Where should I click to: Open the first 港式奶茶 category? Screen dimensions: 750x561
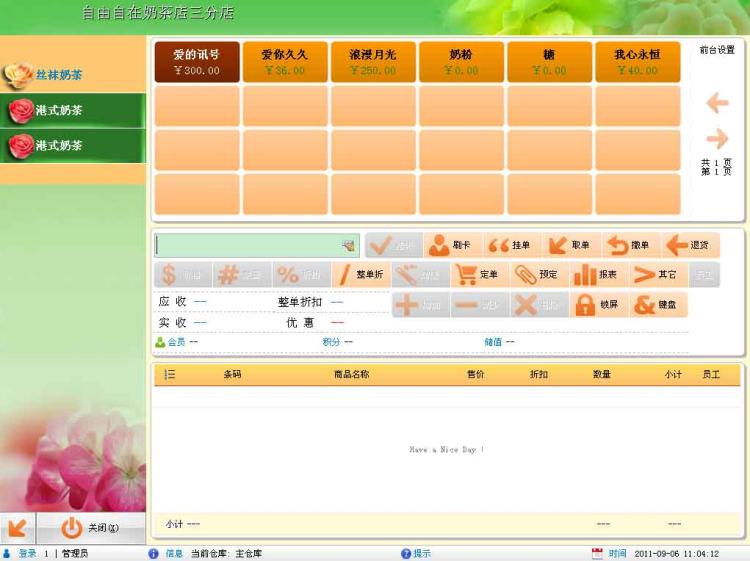pos(73,110)
